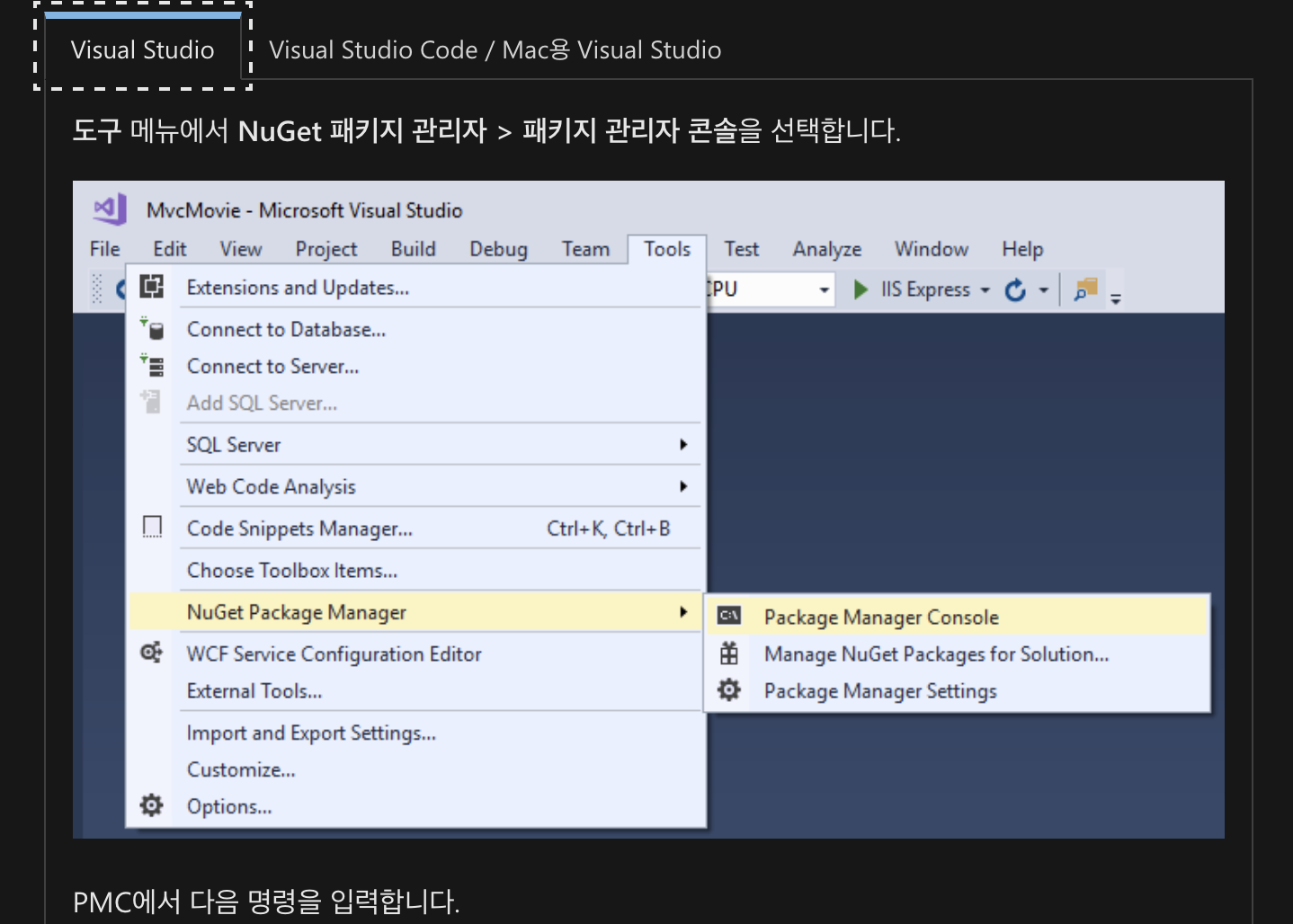Click the Add SQL Server icon

[x=152, y=402]
